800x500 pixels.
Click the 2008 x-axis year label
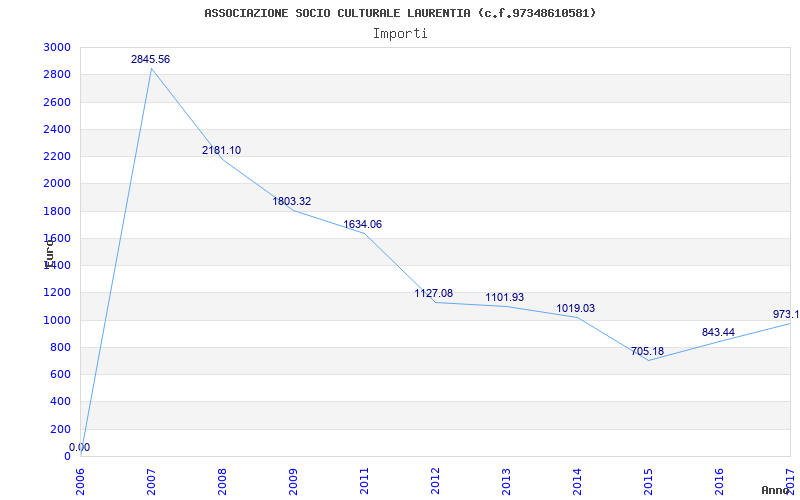click(222, 482)
